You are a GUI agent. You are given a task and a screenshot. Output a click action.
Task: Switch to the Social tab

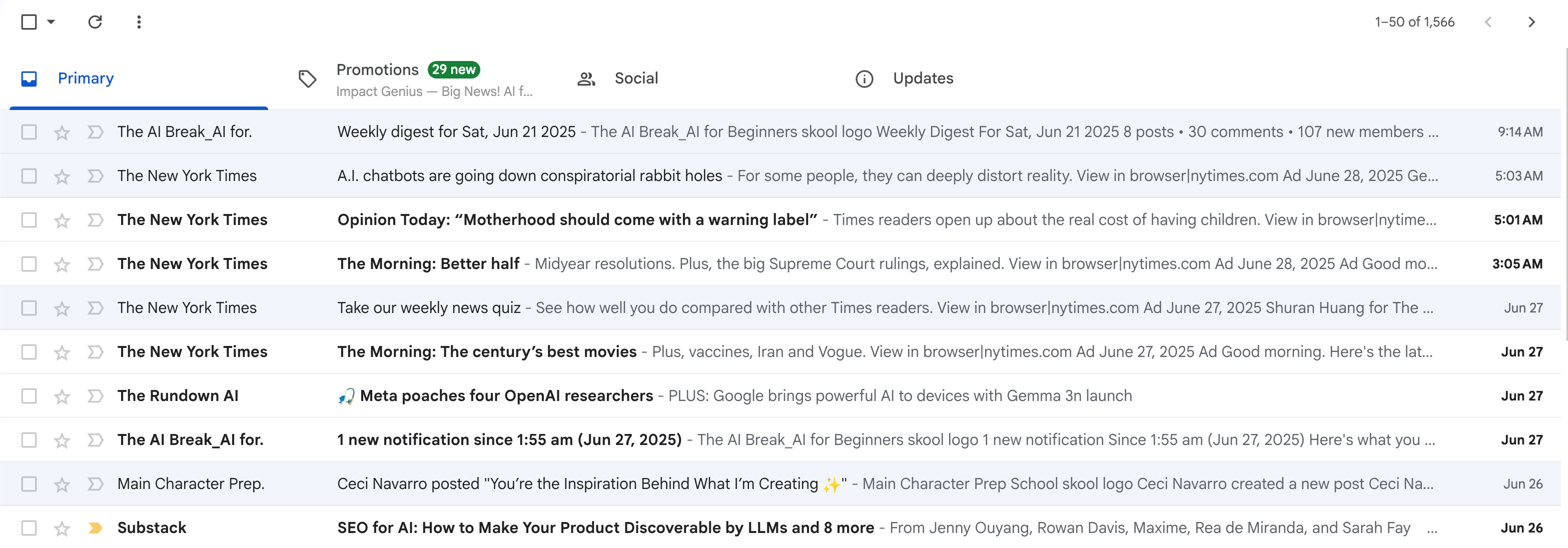(635, 78)
